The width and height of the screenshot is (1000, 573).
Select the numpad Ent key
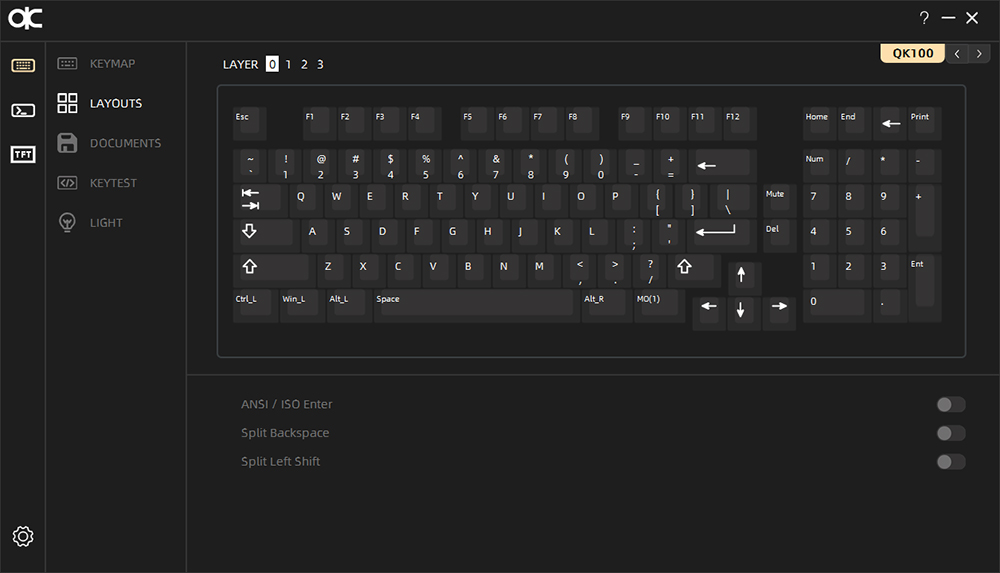point(924,288)
